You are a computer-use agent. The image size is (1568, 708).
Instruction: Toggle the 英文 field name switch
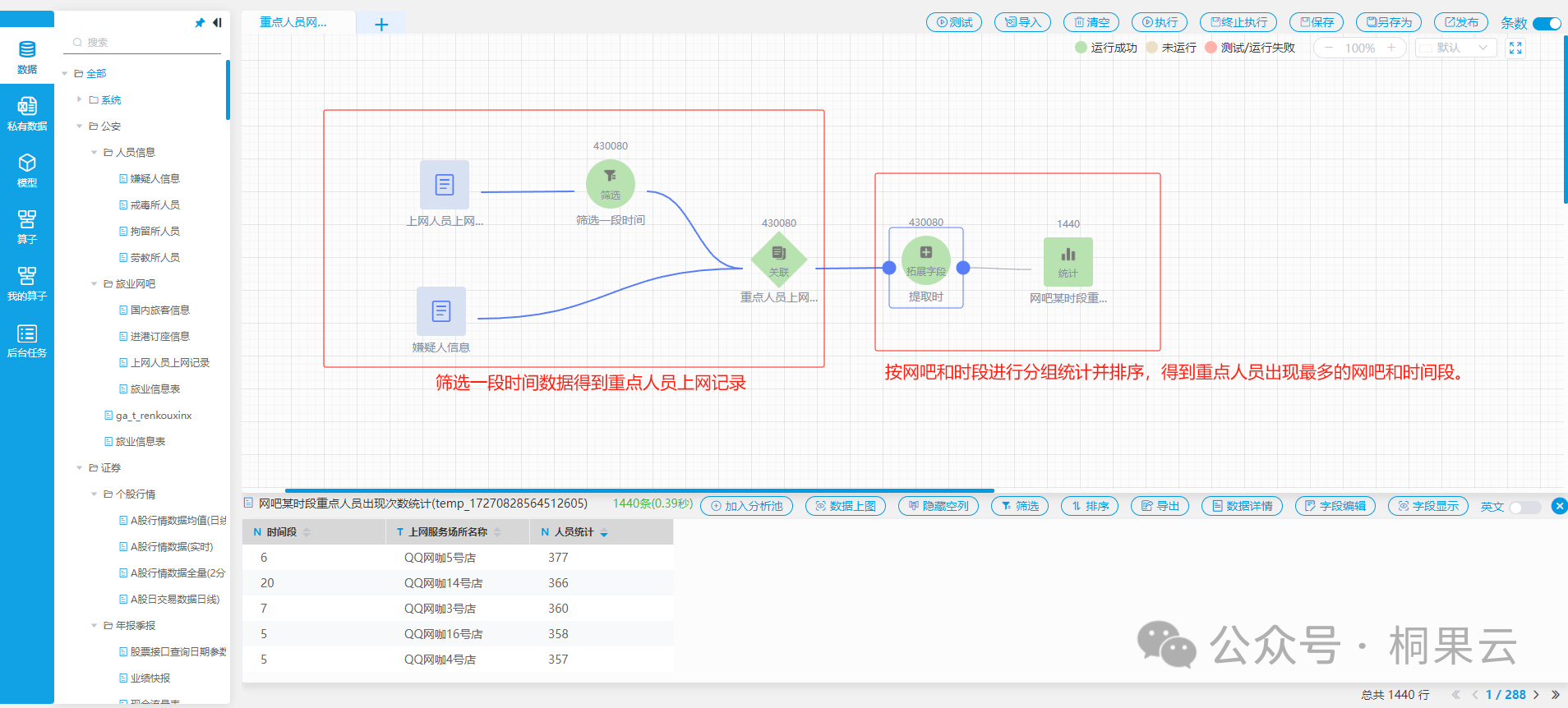[1524, 507]
